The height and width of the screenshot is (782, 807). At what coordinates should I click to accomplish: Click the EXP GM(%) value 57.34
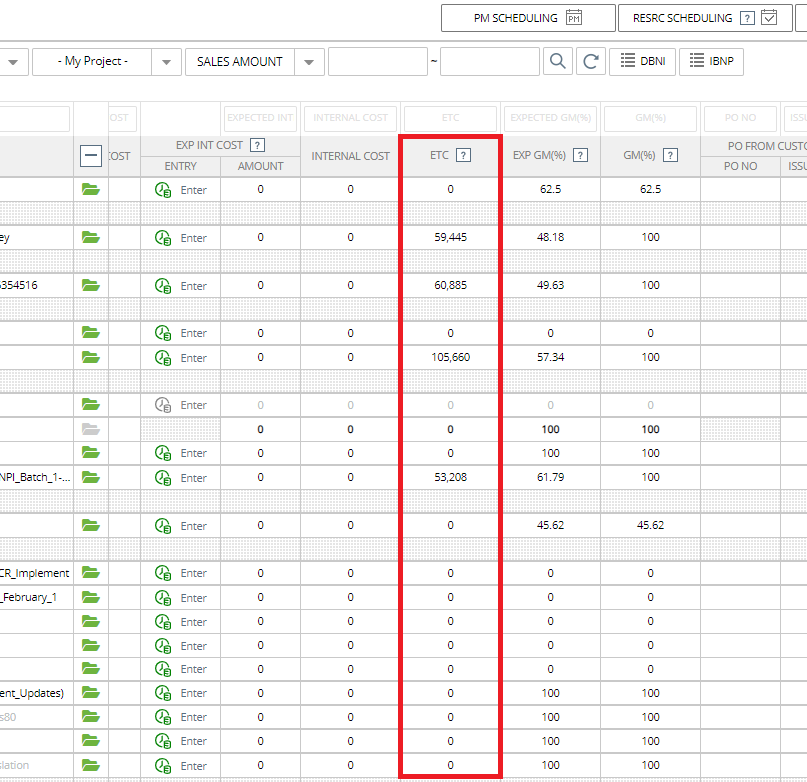(x=550, y=357)
